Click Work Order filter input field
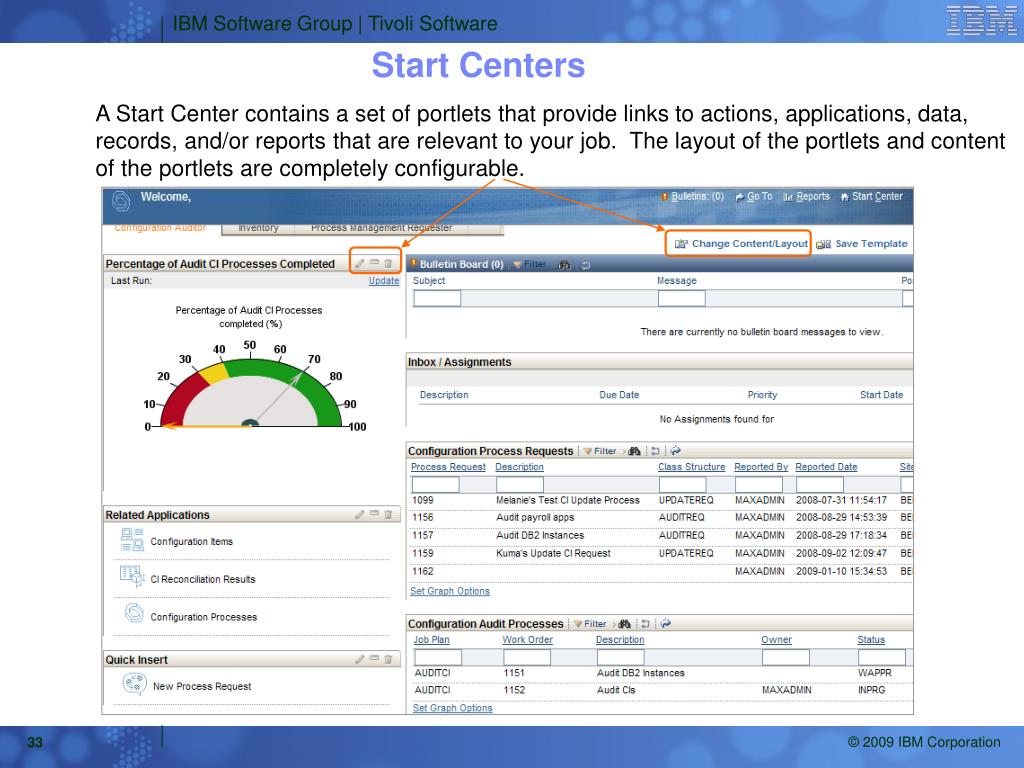 (526, 657)
